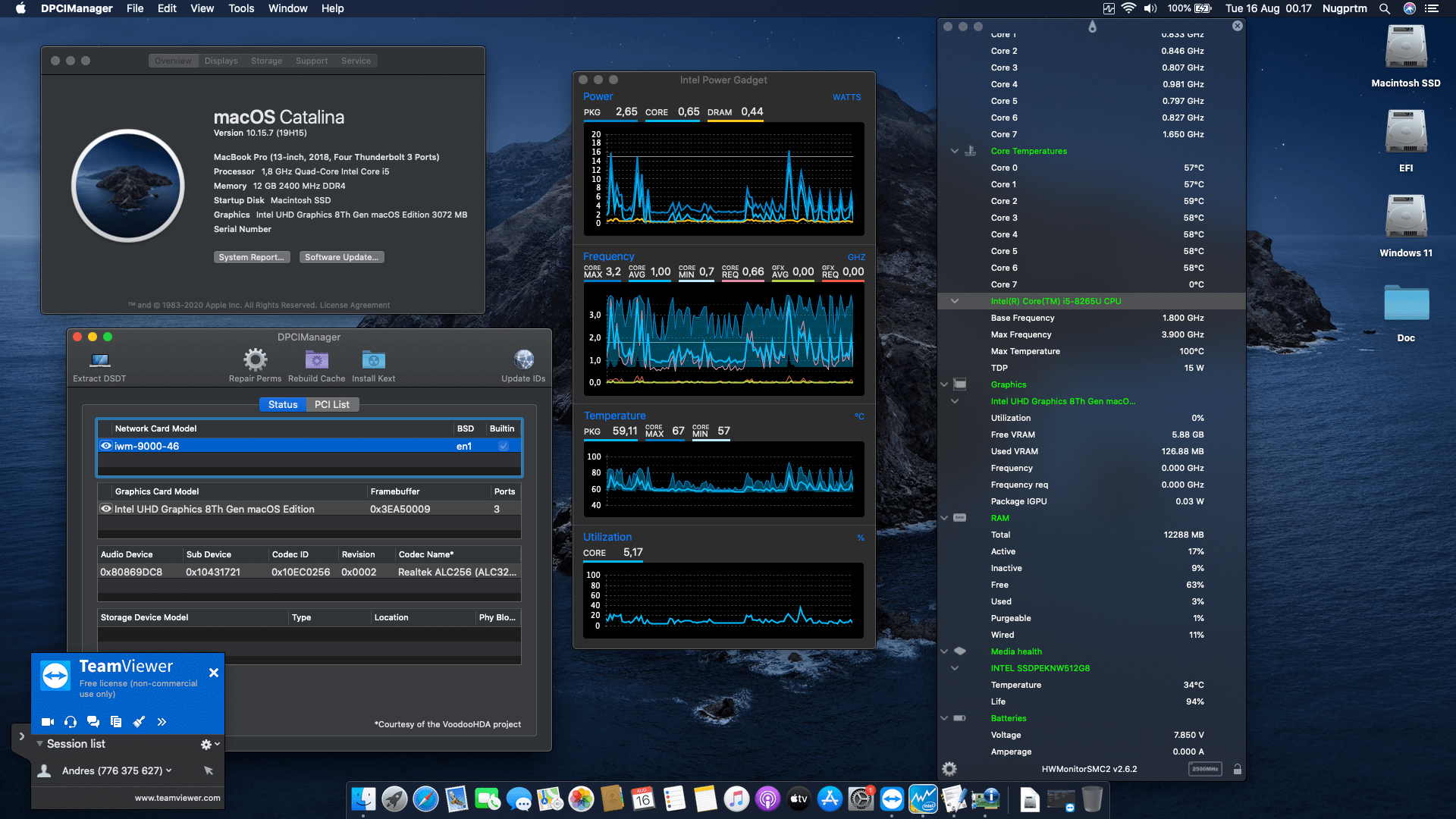
Task: Click System Report button
Action: (x=252, y=257)
